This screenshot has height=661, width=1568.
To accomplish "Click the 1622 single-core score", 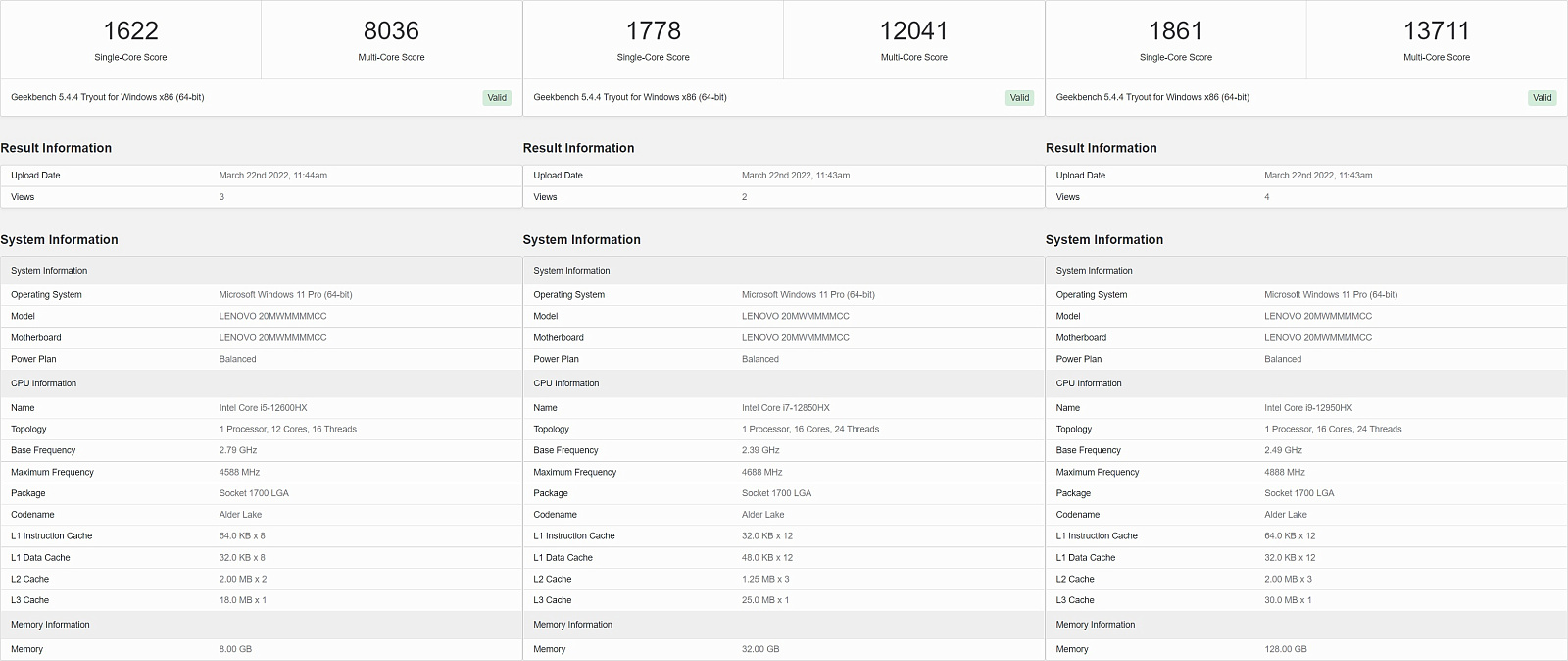I will tap(130, 31).
